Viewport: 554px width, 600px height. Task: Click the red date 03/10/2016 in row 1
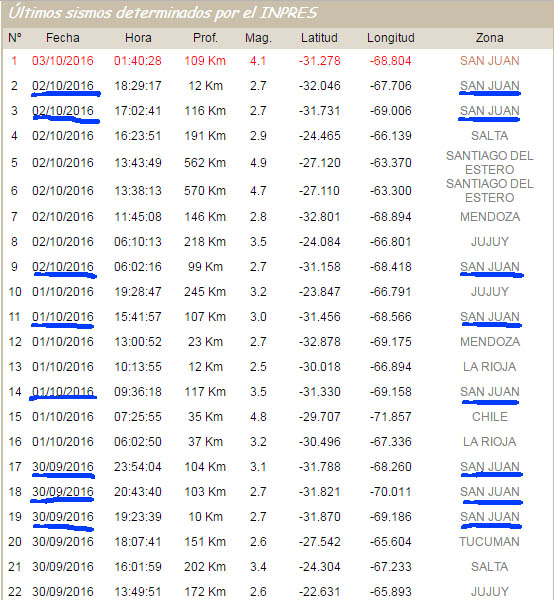tap(63, 61)
